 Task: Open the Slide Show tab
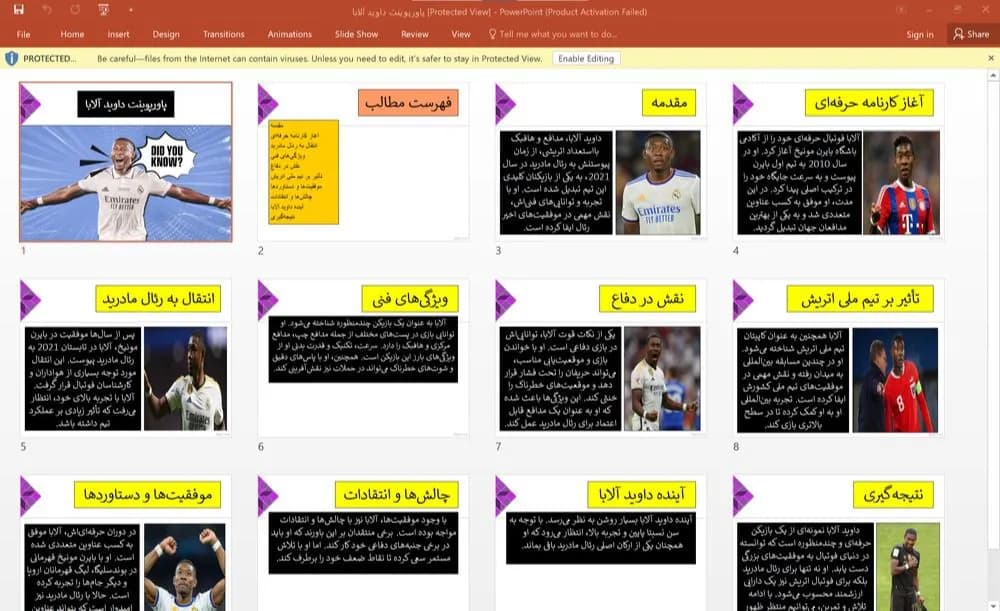click(357, 34)
